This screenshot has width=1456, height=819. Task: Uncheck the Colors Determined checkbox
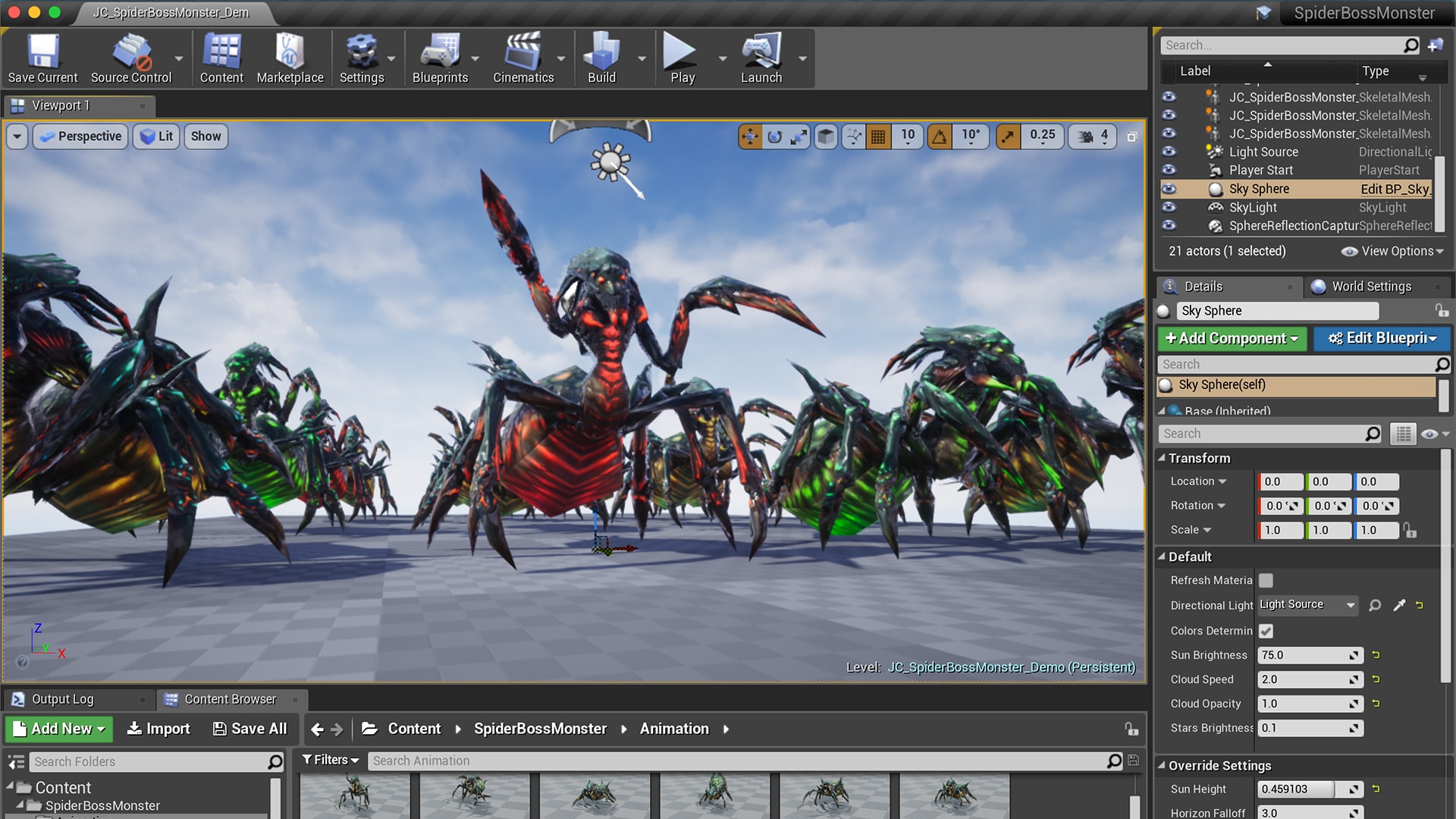(1266, 630)
